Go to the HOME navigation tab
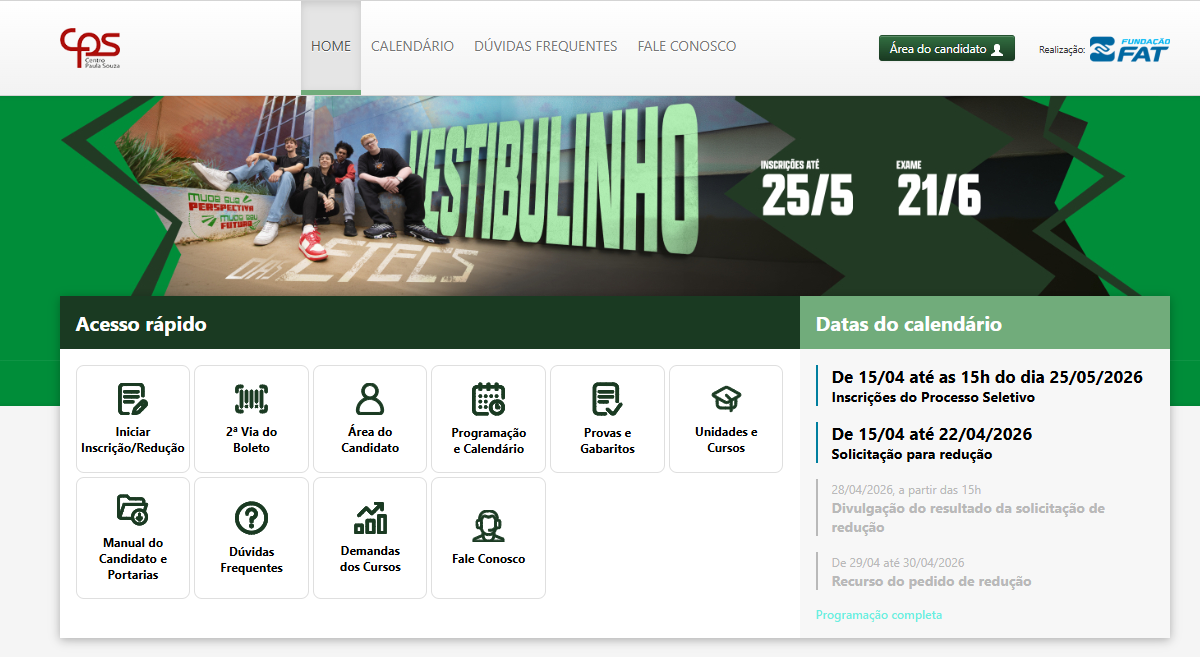This screenshot has height=657, width=1200. pyautogui.click(x=331, y=46)
